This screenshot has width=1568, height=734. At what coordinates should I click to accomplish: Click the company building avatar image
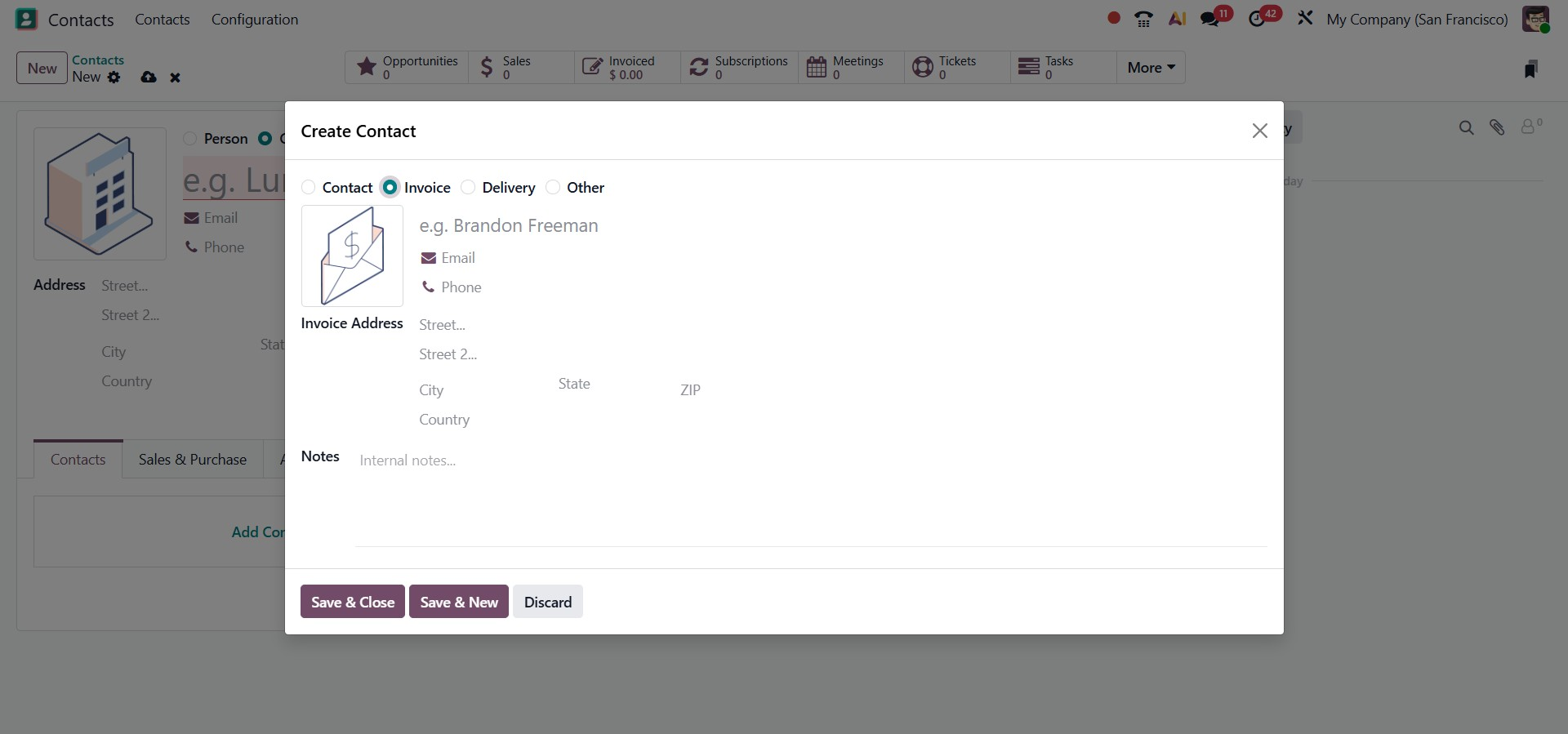(x=100, y=194)
